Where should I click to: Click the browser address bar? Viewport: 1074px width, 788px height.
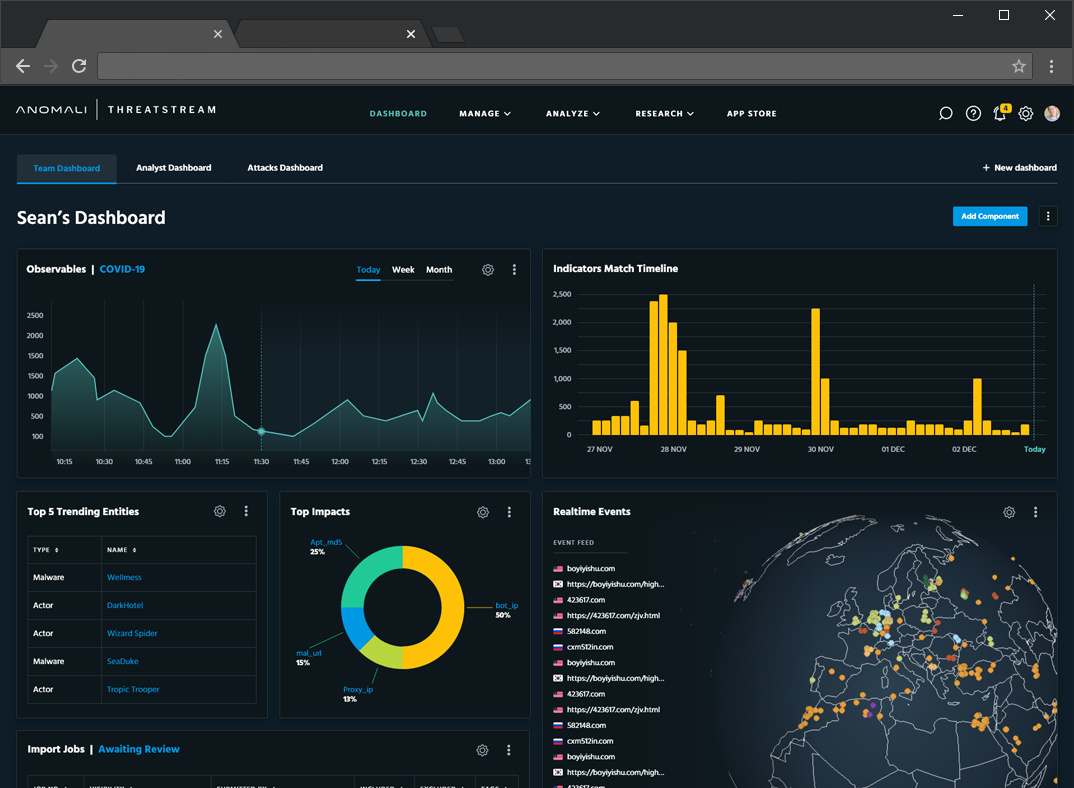(x=564, y=66)
